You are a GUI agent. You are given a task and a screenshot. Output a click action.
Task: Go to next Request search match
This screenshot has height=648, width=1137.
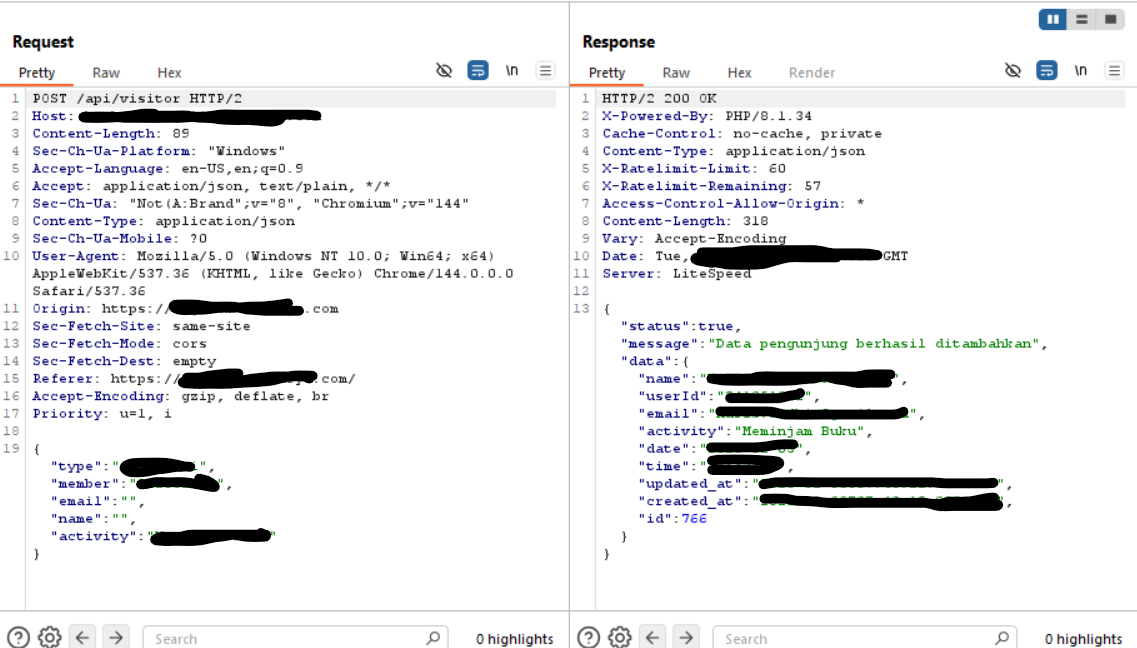click(x=116, y=637)
